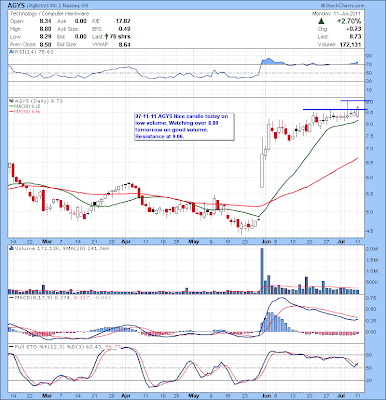Click the Last price 8.73 in the right column
Viewport: 386px width, 400px height.
tap(355, 37)
